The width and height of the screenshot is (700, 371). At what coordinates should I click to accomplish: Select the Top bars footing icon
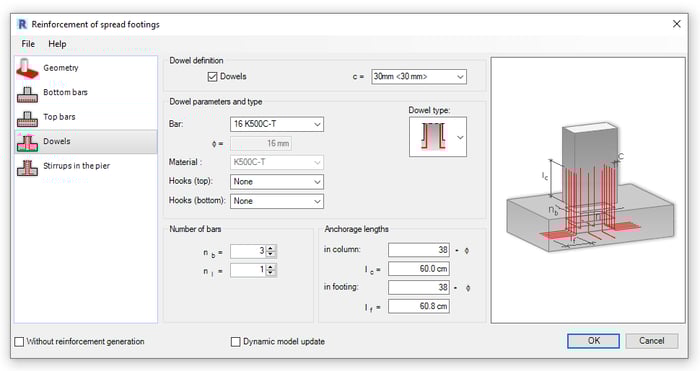[28, 118]
